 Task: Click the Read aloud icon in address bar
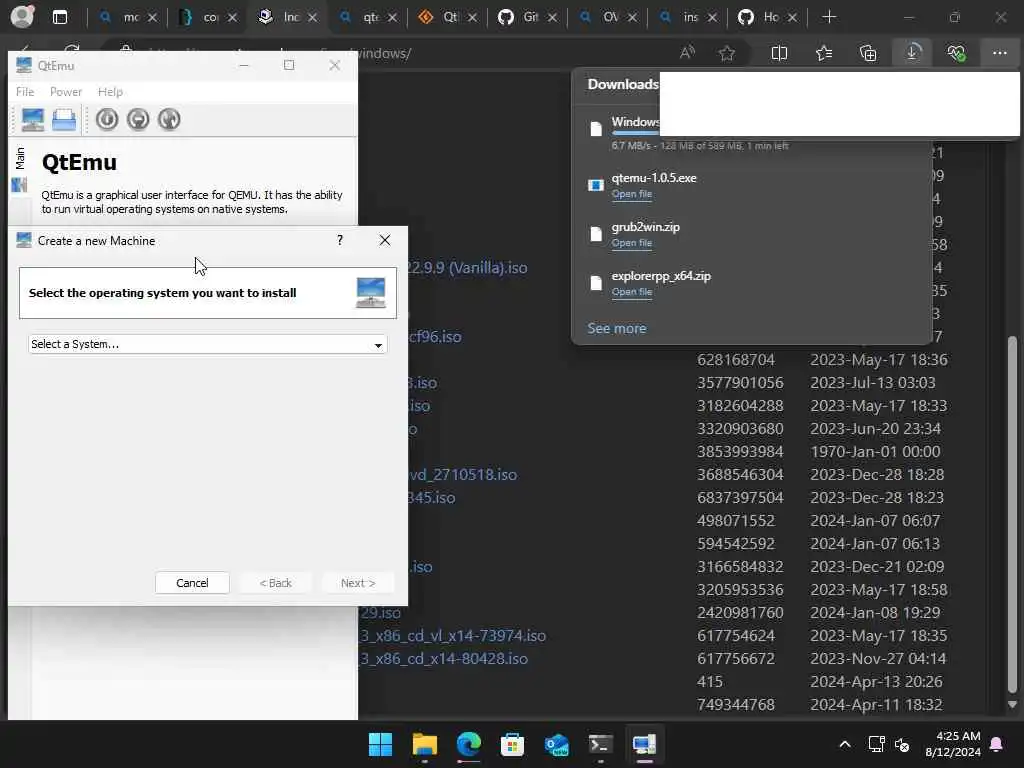click(687, 53)
